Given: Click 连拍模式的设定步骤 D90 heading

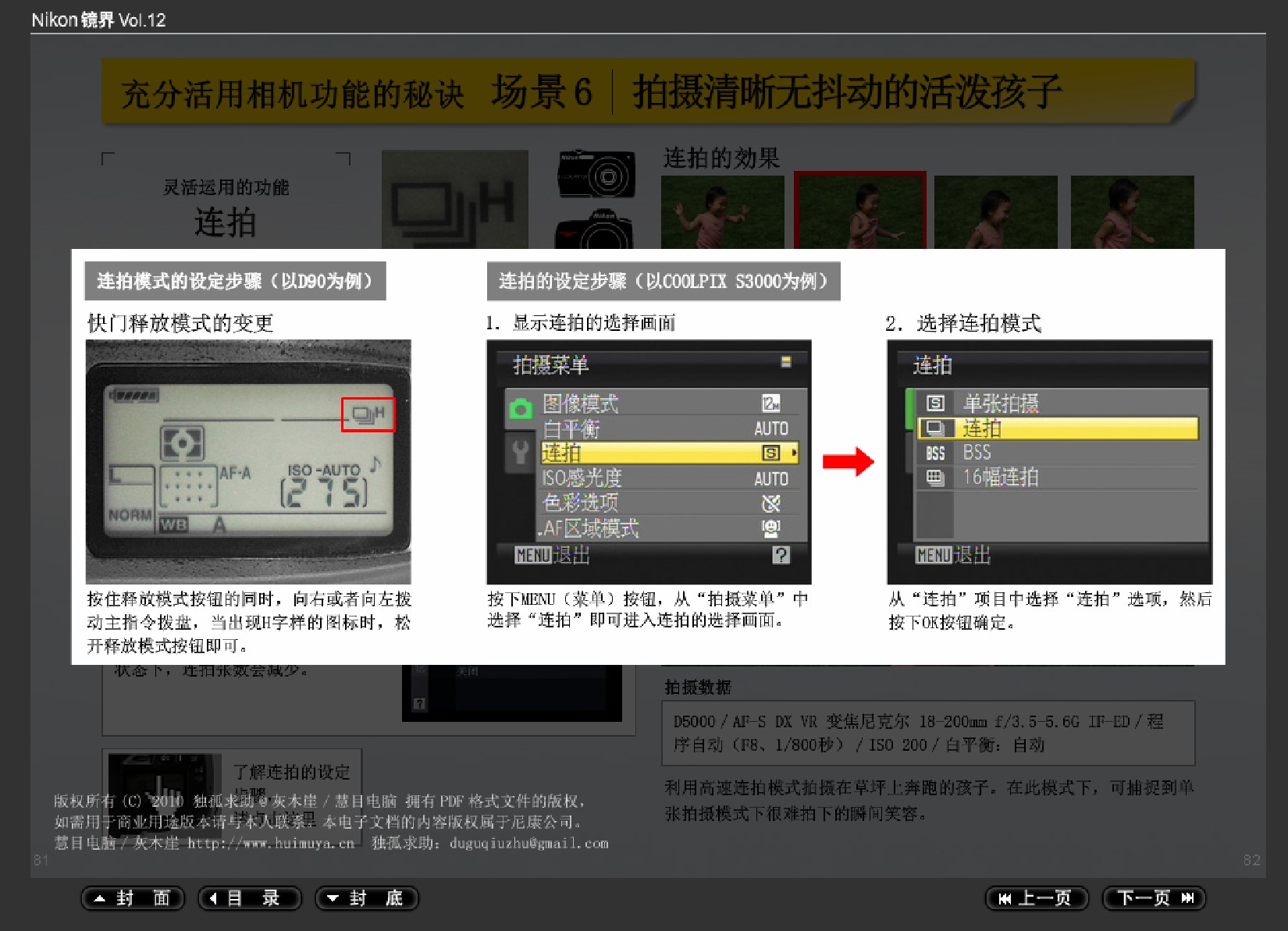Looking at the screenshot, I should point(235,281).
